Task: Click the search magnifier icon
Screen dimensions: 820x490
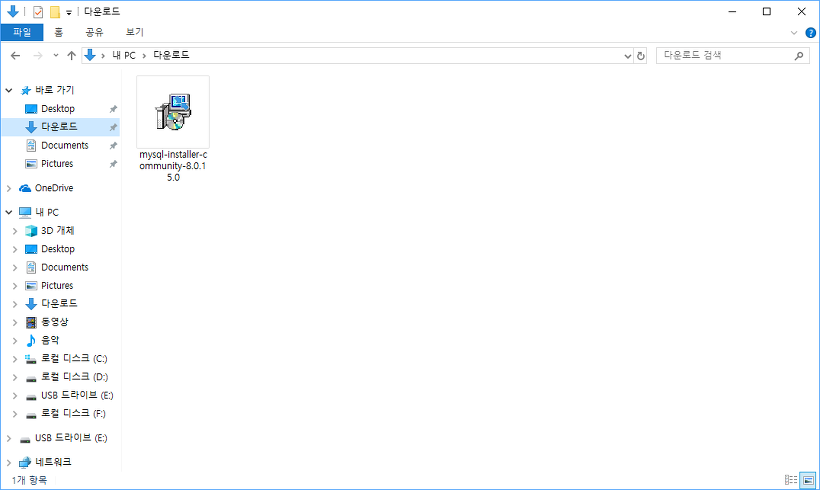Action: 799,55
